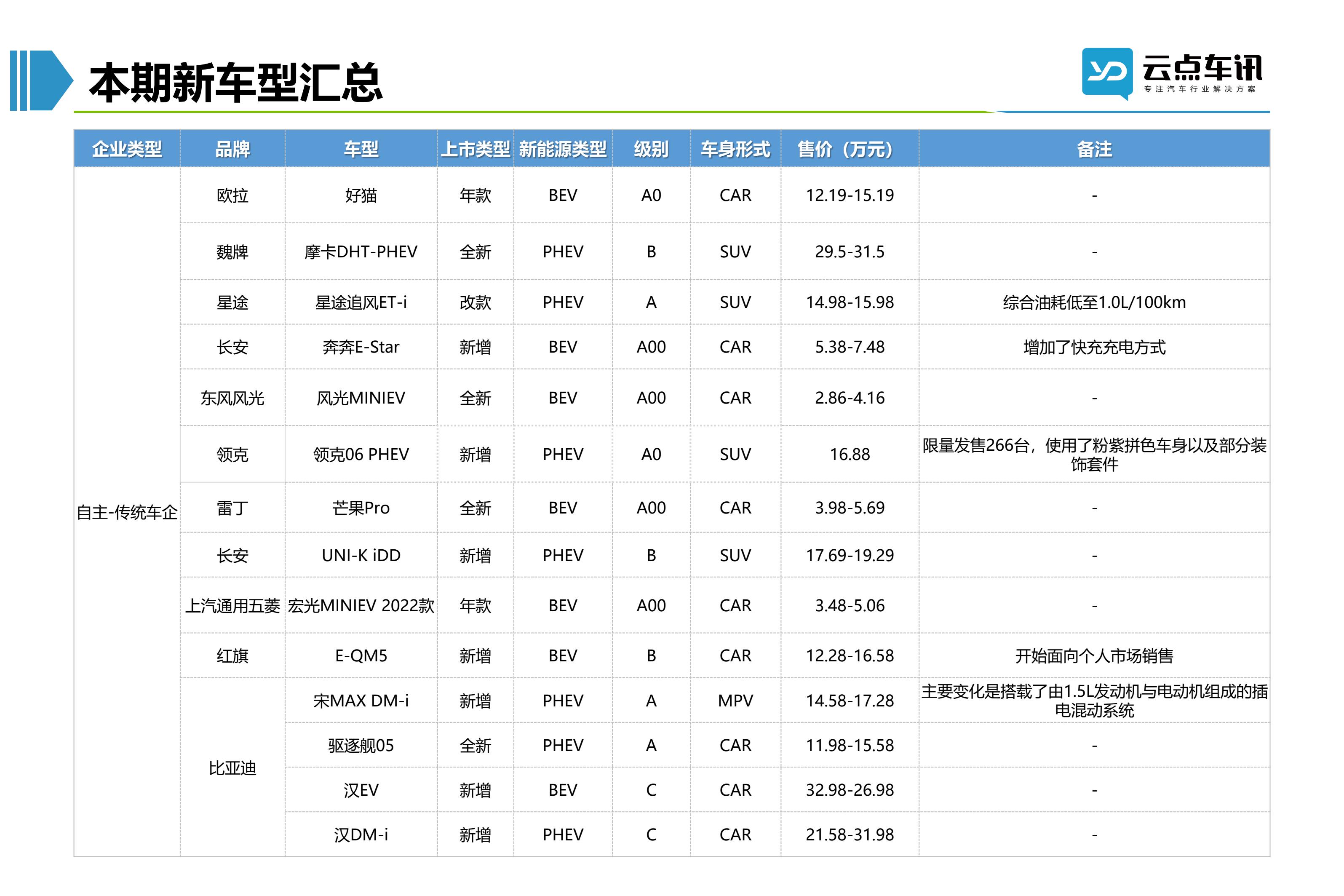This screenshot has width=1344, height=896.
Task: Click the 售价（万元） column header
Action: [850, 149]
